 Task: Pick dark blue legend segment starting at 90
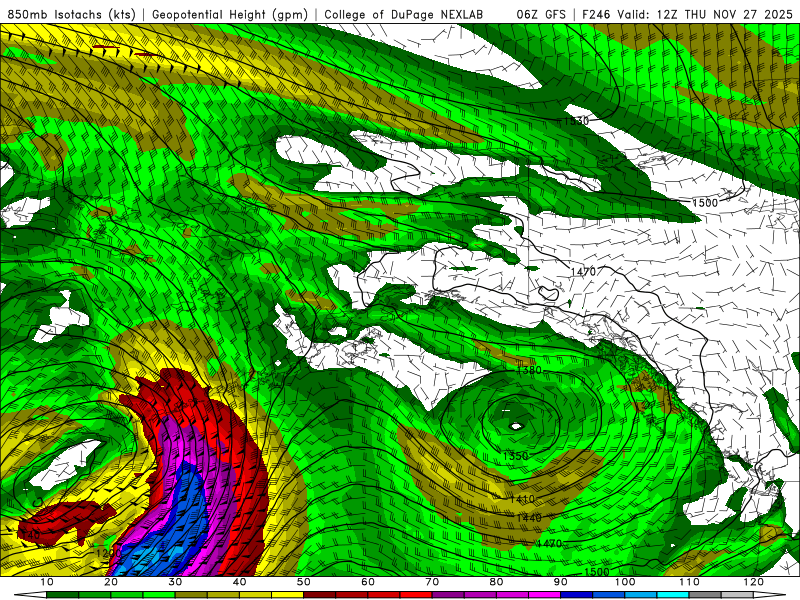pos(577,595)
